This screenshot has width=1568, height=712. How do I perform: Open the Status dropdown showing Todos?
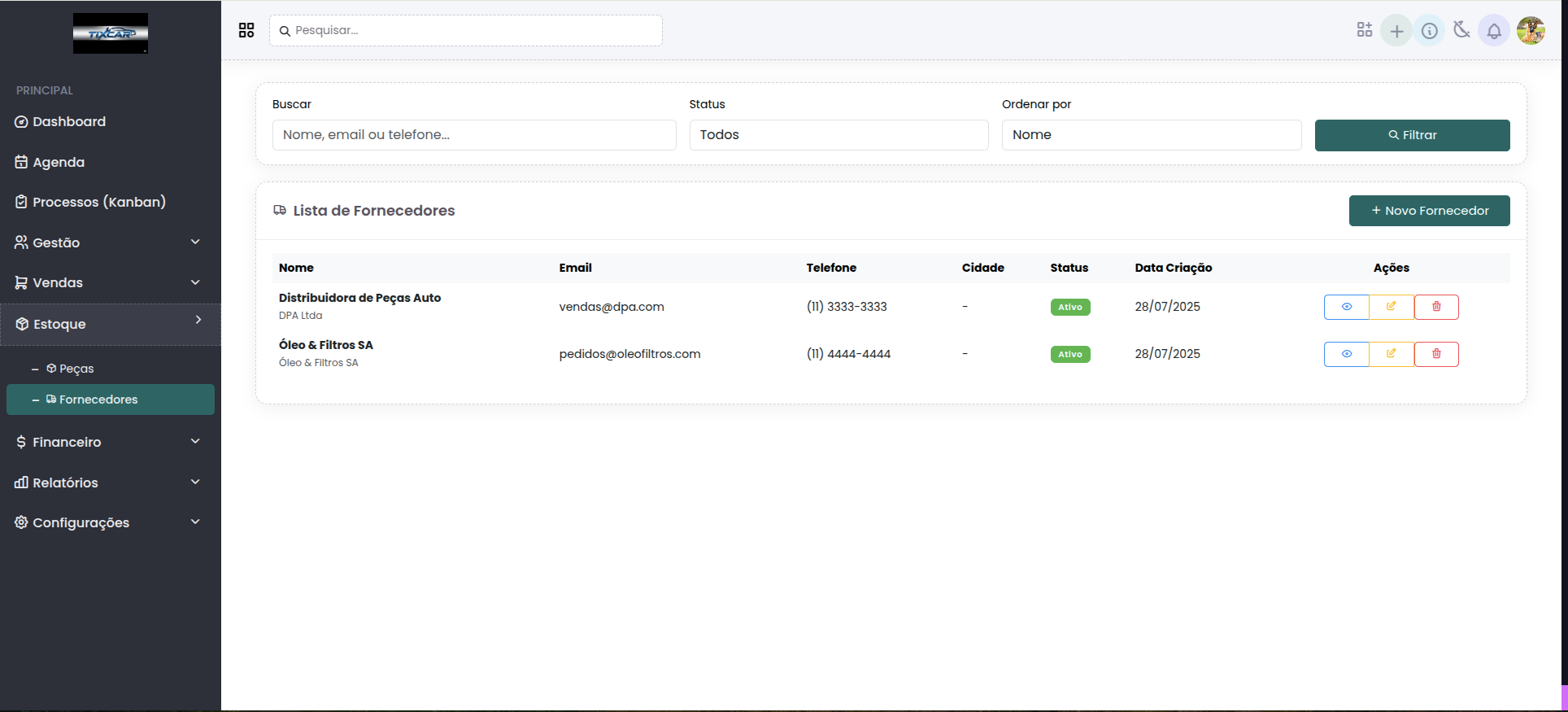(838, 135)
